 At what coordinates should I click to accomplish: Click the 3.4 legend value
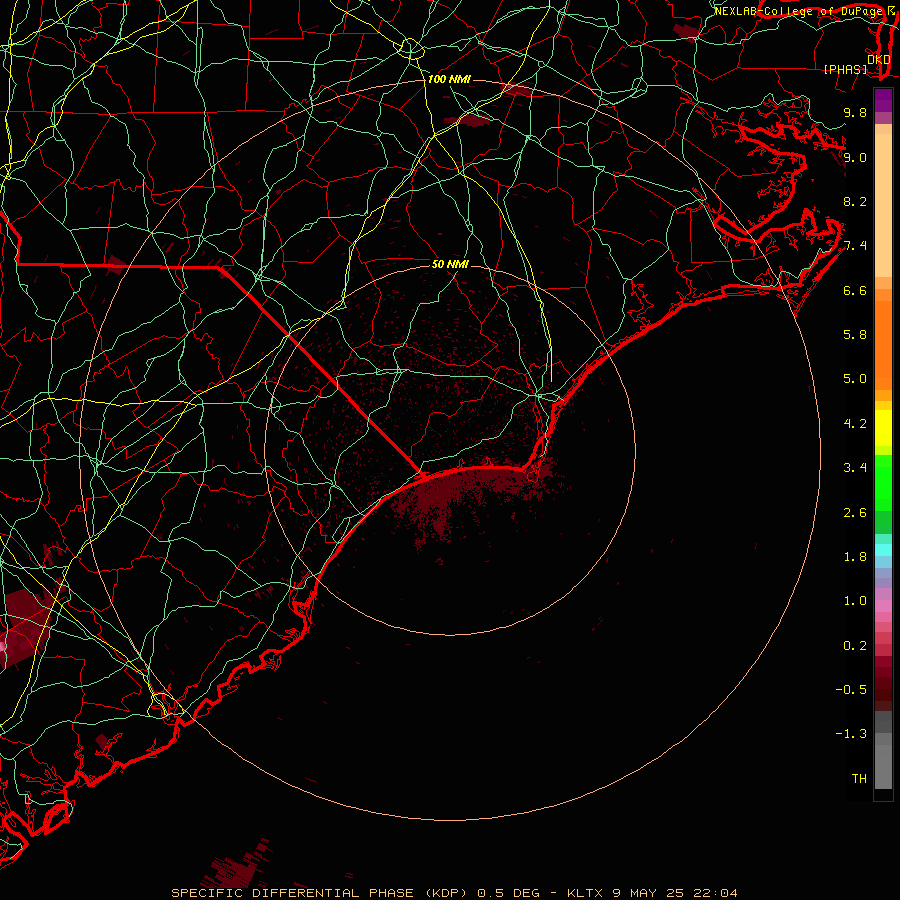[x=855, y=468]
